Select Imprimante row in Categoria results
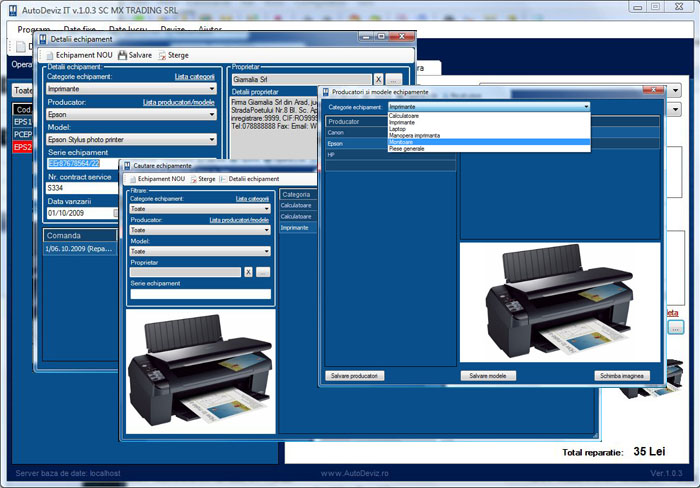Image resolution: width=700 pixels, height=488 pixels. pos(298,228)
